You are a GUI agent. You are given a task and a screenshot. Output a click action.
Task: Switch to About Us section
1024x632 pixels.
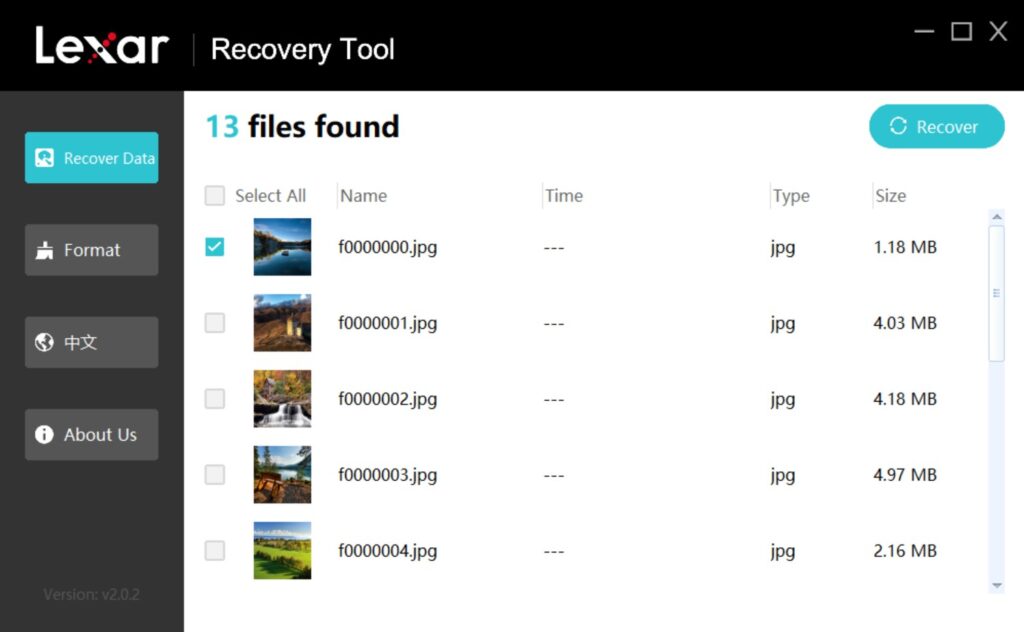91,434
